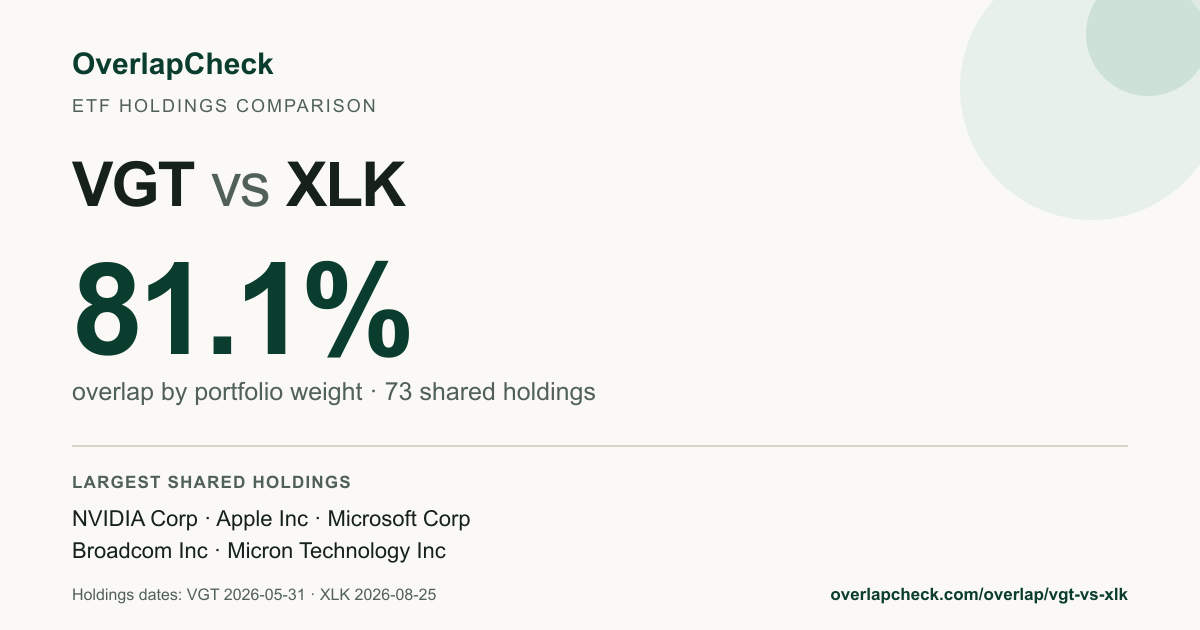Click the VGT 2026-05-31 holdings date

pyautogui.click(x=245, y=594)
